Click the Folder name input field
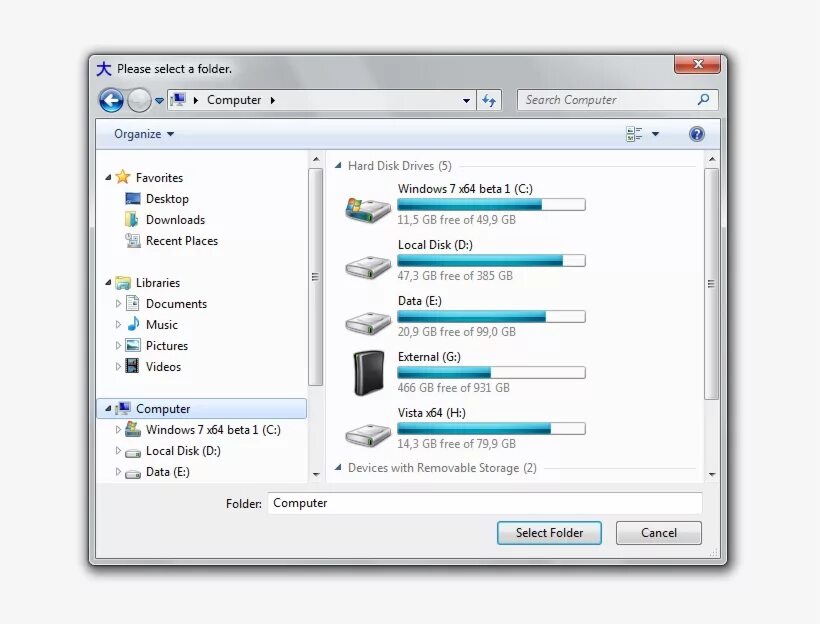820x624 pixels. point(485,503)
